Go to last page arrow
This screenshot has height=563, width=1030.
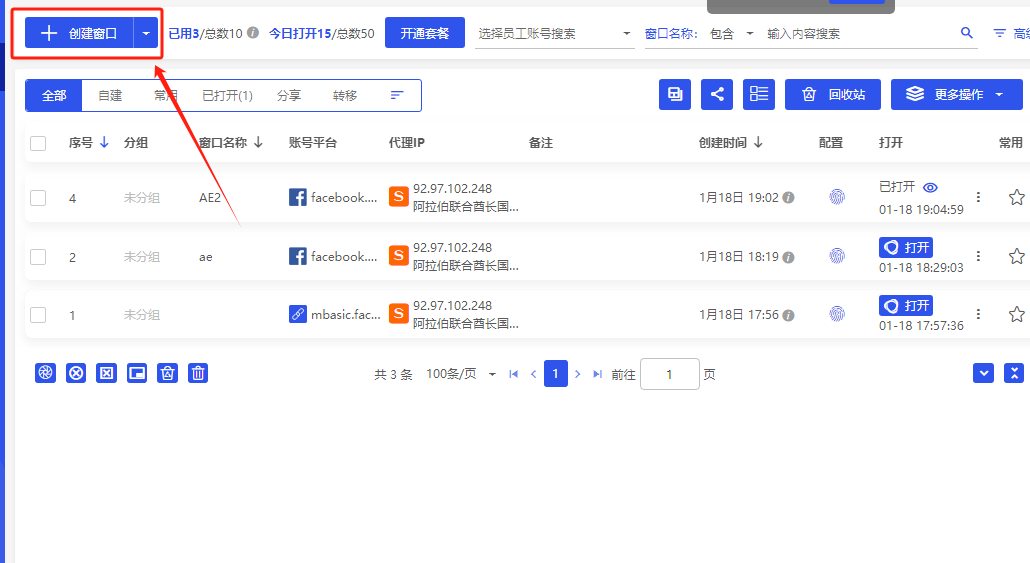[x=597, y=374]
